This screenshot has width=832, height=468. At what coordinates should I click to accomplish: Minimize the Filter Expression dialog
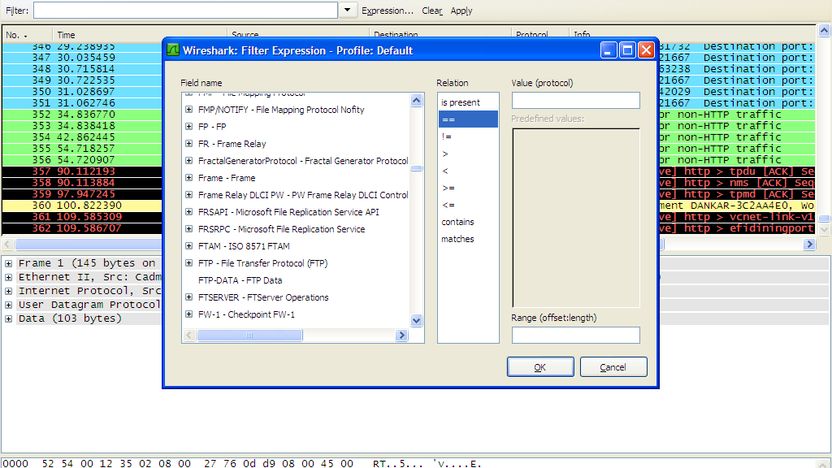[x=609, y=50]
